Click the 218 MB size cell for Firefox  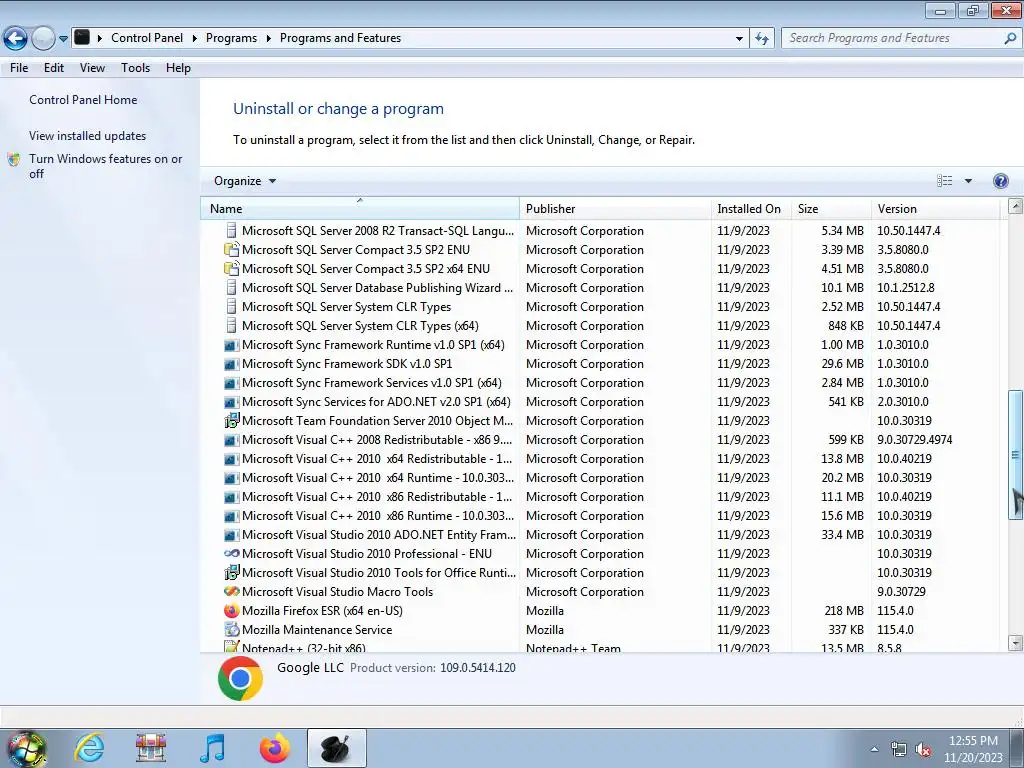844,611
